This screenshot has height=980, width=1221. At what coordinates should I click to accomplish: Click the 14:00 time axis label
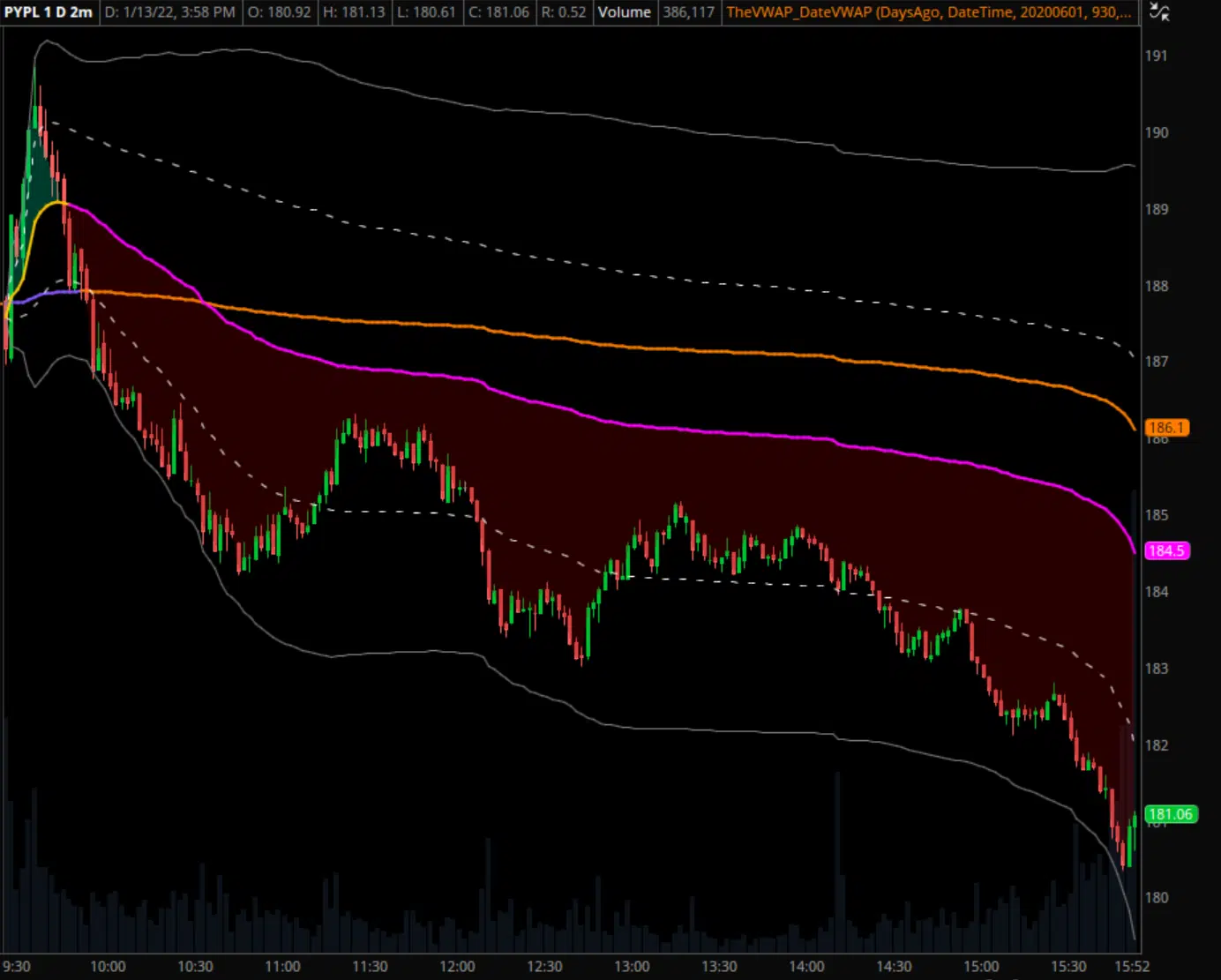[806, 967]
